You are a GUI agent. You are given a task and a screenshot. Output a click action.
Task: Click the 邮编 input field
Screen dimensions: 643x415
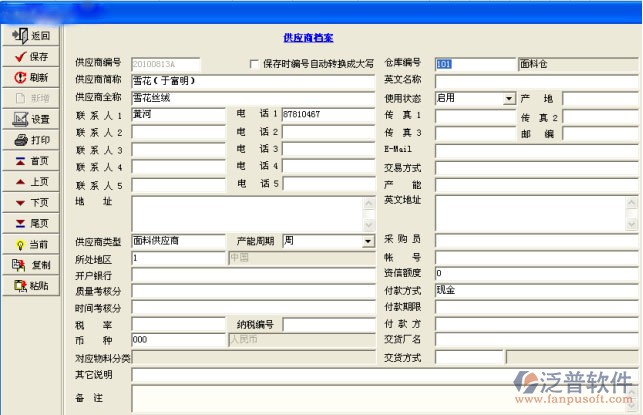click(600, 133)
